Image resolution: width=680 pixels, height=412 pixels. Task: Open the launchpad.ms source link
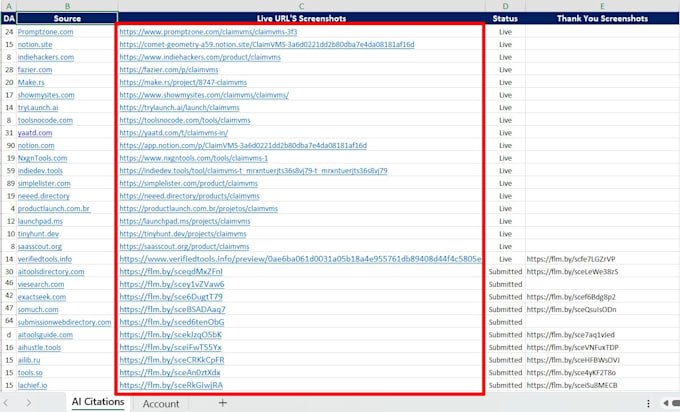coord(40,221)
